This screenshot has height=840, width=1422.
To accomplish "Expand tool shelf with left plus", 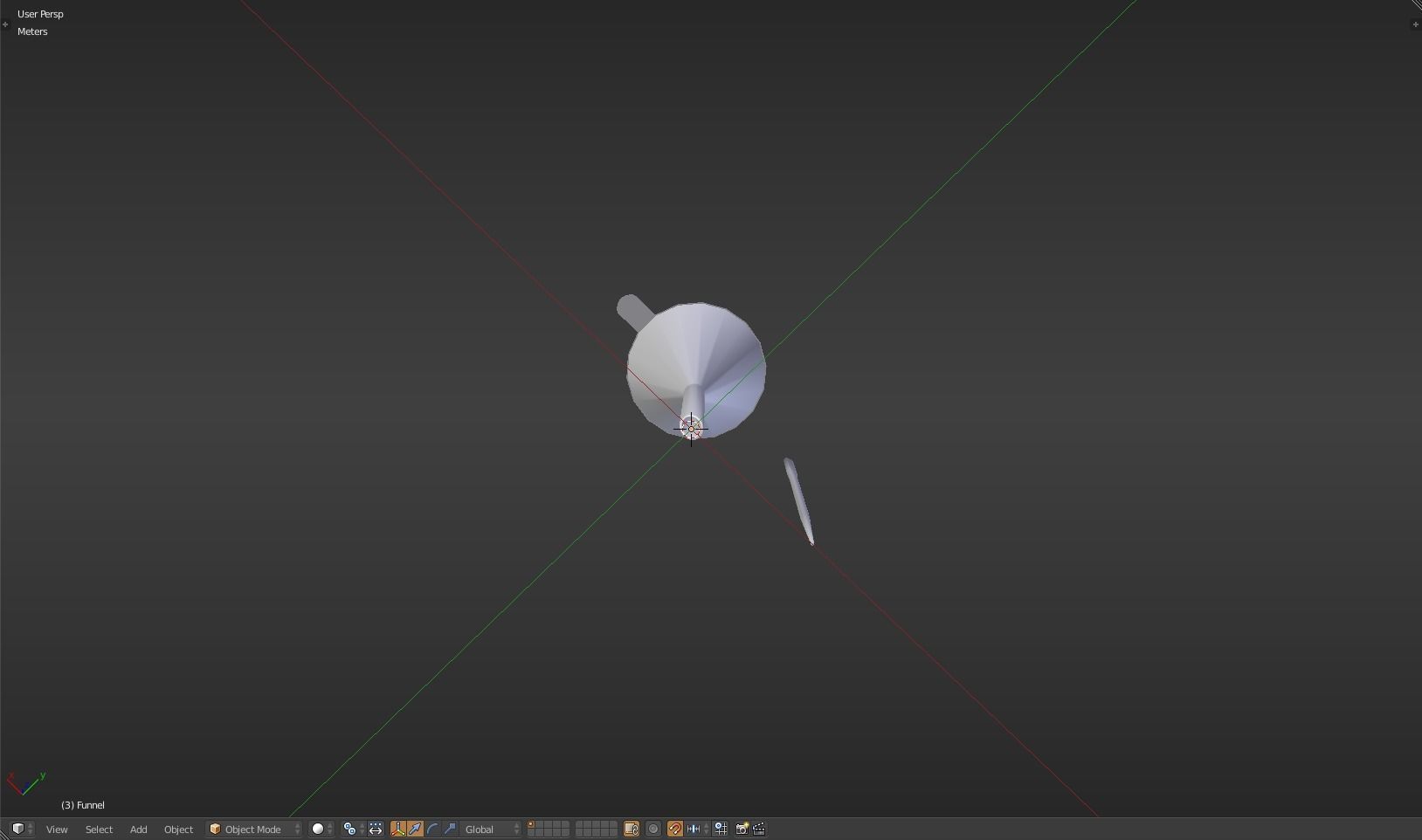I will click(5, 24).
